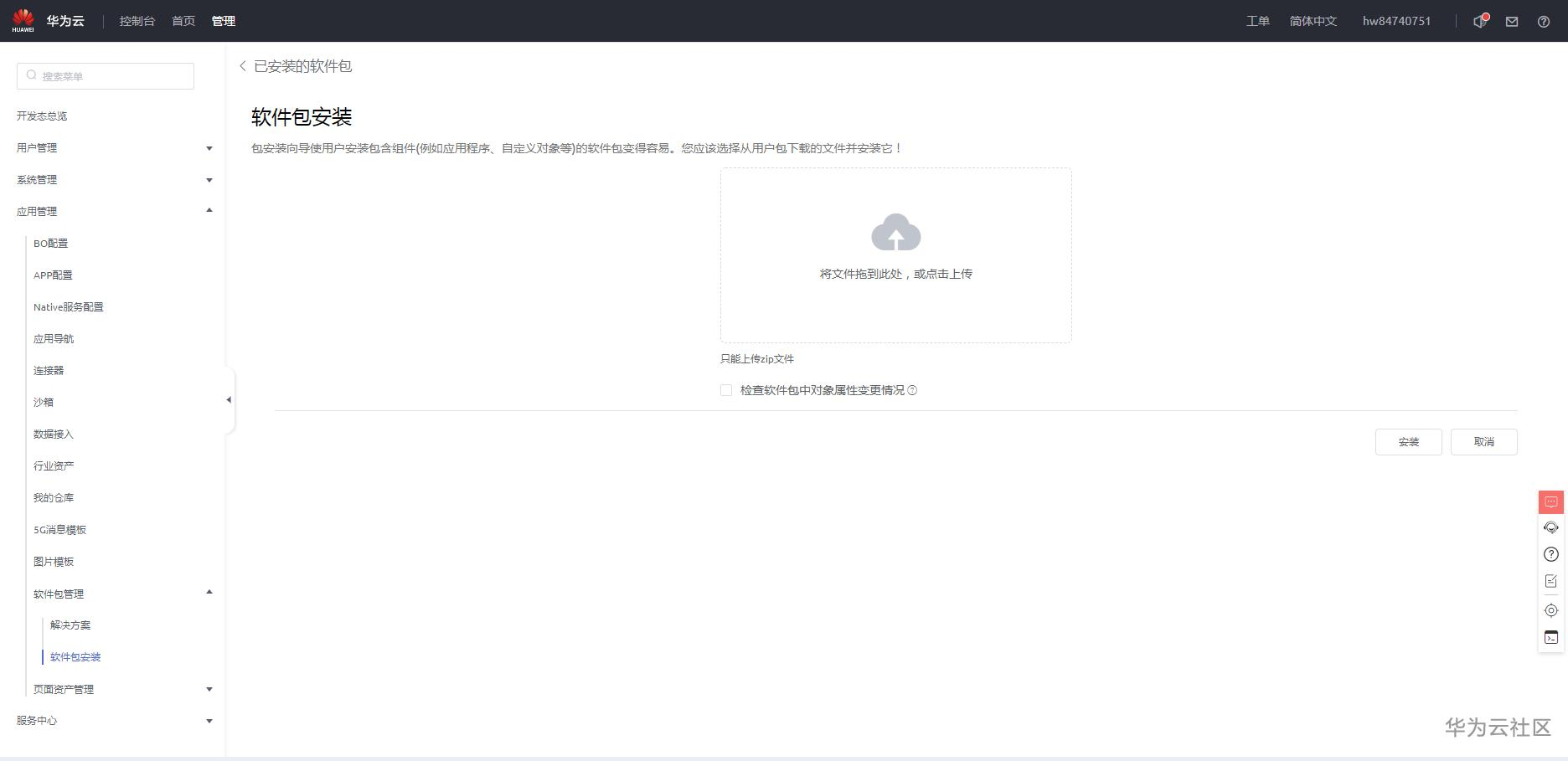
Task: Open 我的仓库 in the sidebar
Action: pos(54,498)
